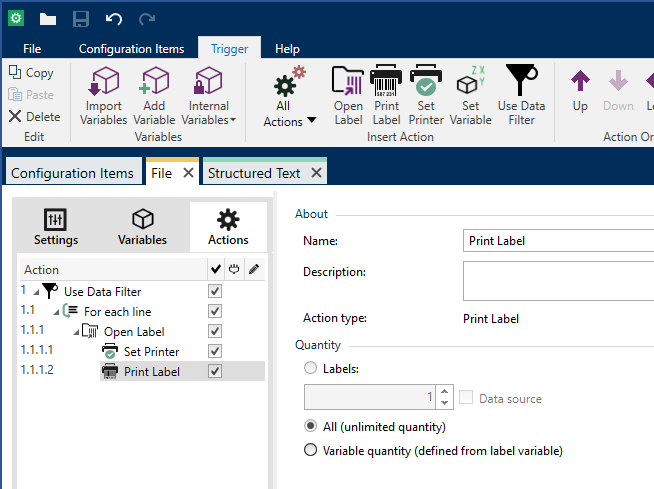Select the Variable quantity radio option

click(x=311, y=451)
